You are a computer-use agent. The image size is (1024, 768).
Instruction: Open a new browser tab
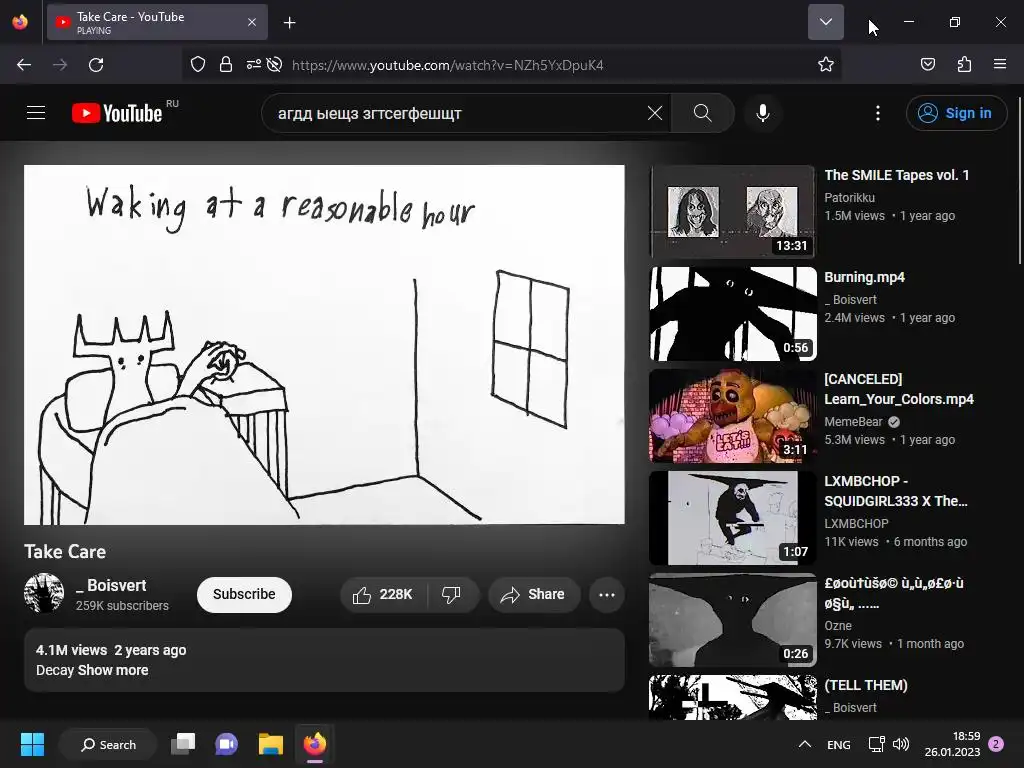coord(289,23)
